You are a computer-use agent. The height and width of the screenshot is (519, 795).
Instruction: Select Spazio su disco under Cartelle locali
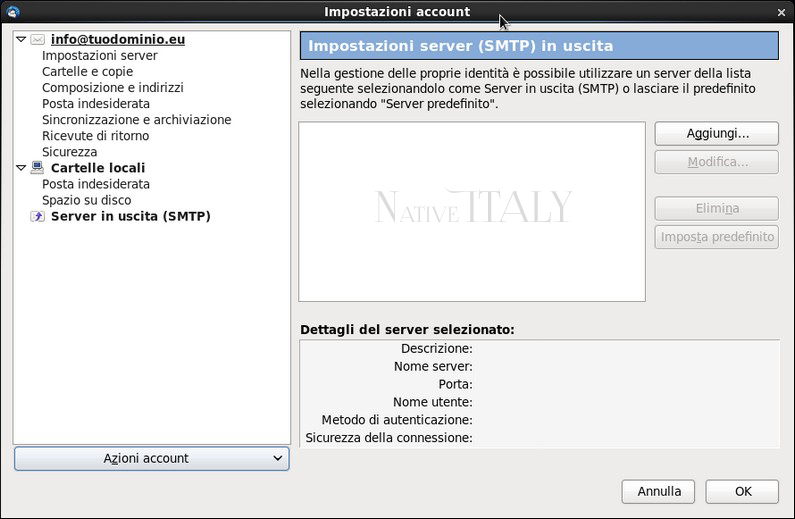click(x=86, y=200)
